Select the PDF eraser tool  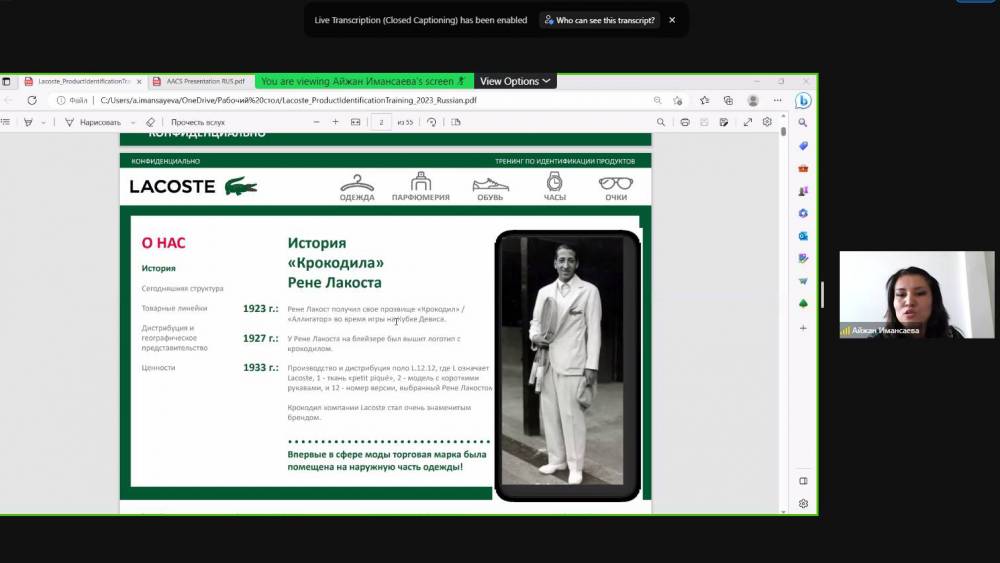coord(150,122)
